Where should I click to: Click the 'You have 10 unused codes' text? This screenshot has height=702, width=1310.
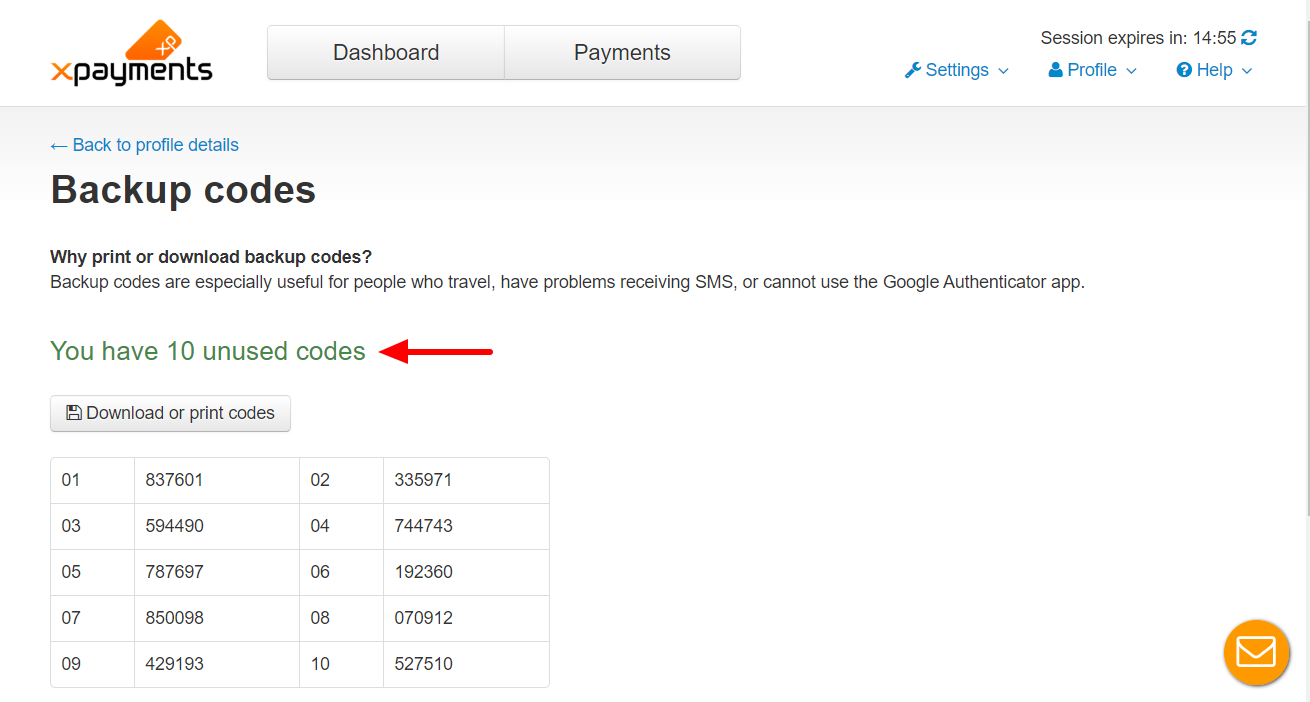[208, 351]
